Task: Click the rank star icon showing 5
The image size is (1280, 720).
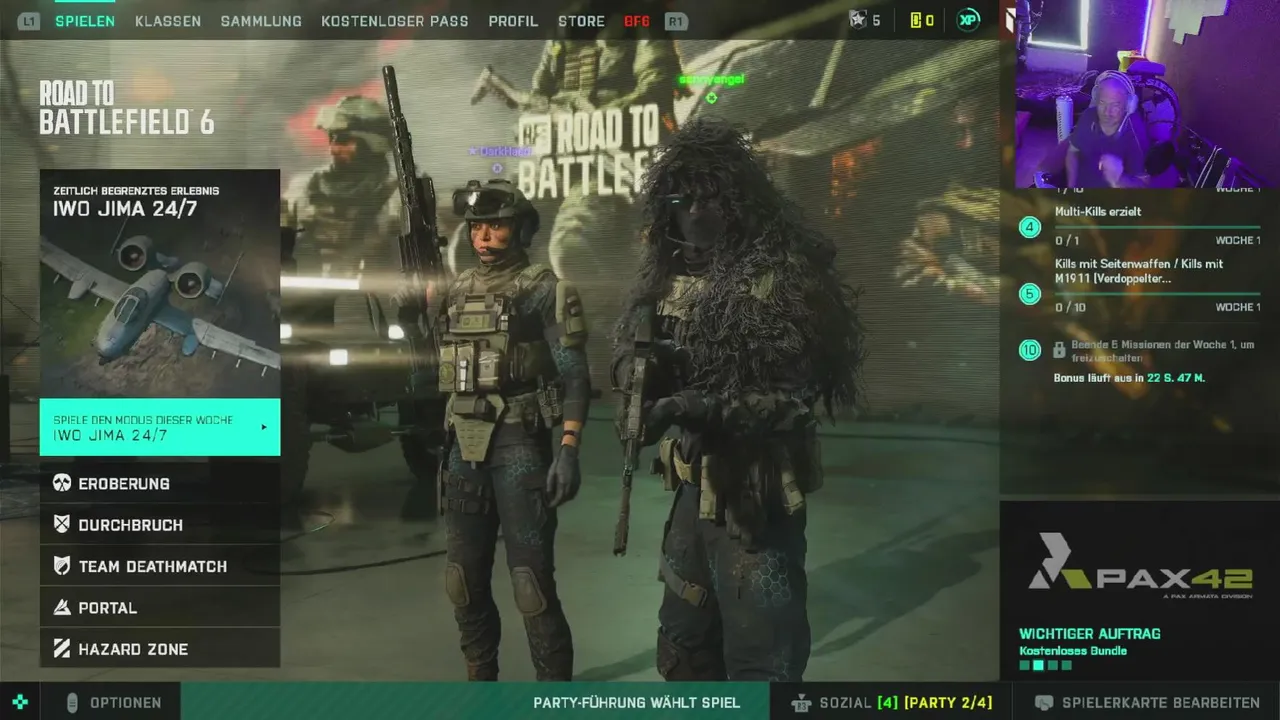Action: (x=857, y=20)
